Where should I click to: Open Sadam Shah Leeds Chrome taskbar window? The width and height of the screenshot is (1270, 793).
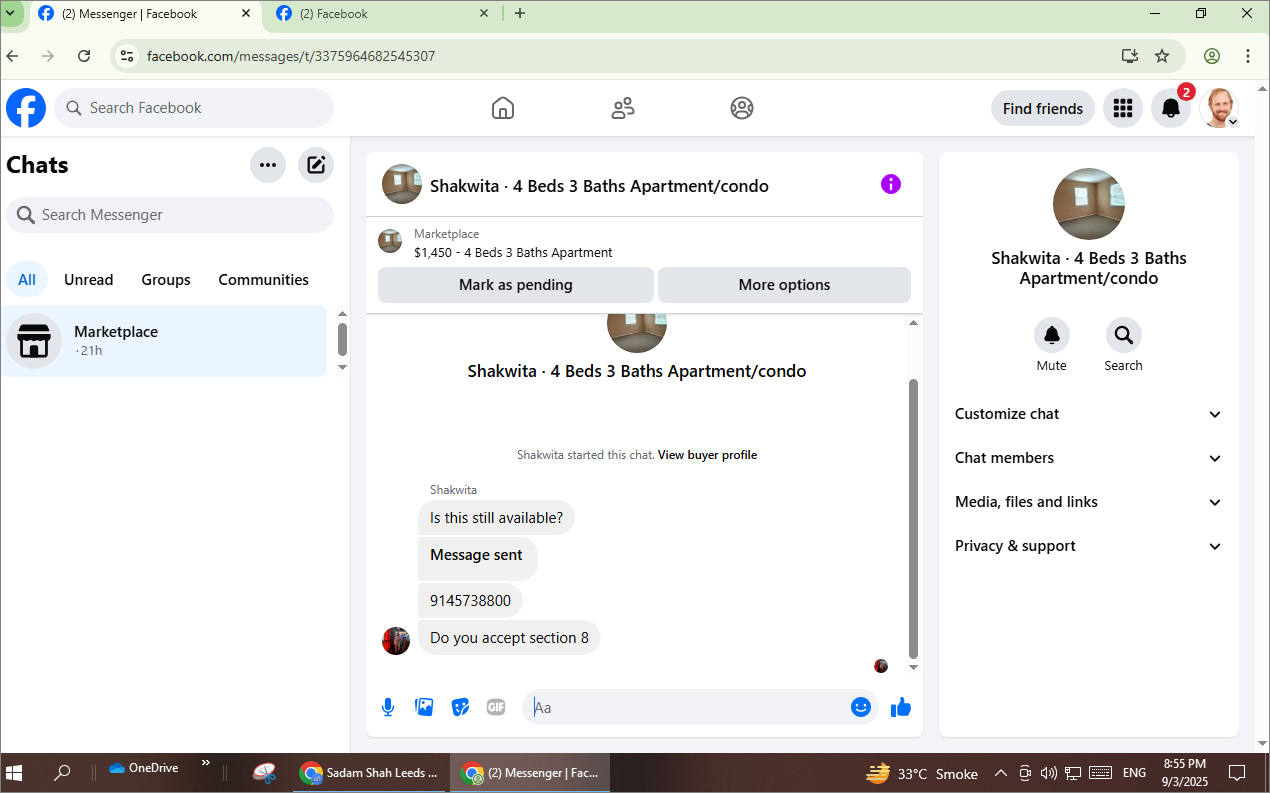[371, 773]
